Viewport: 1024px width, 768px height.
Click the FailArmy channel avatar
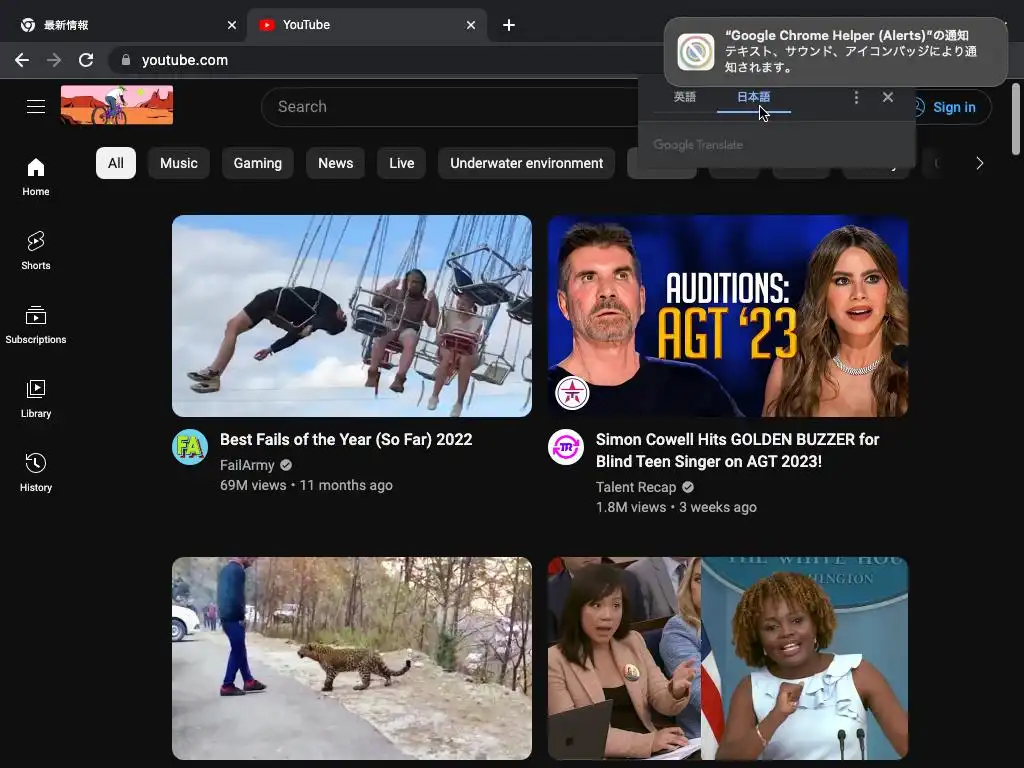[190, 447]
